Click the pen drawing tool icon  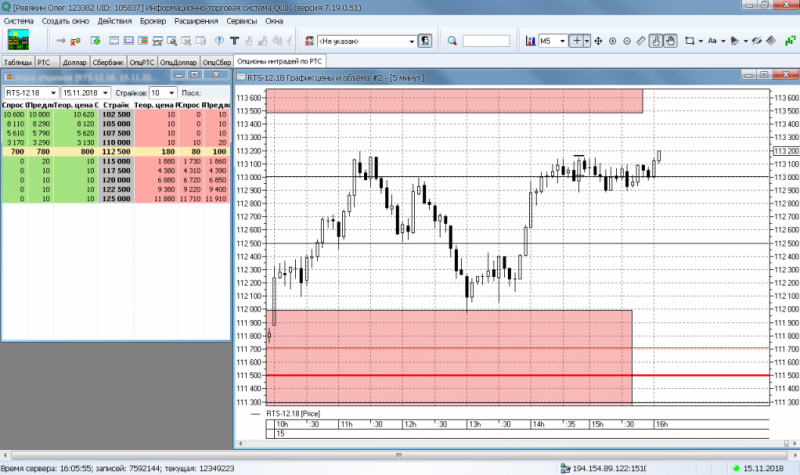click(x=735, y=41)
